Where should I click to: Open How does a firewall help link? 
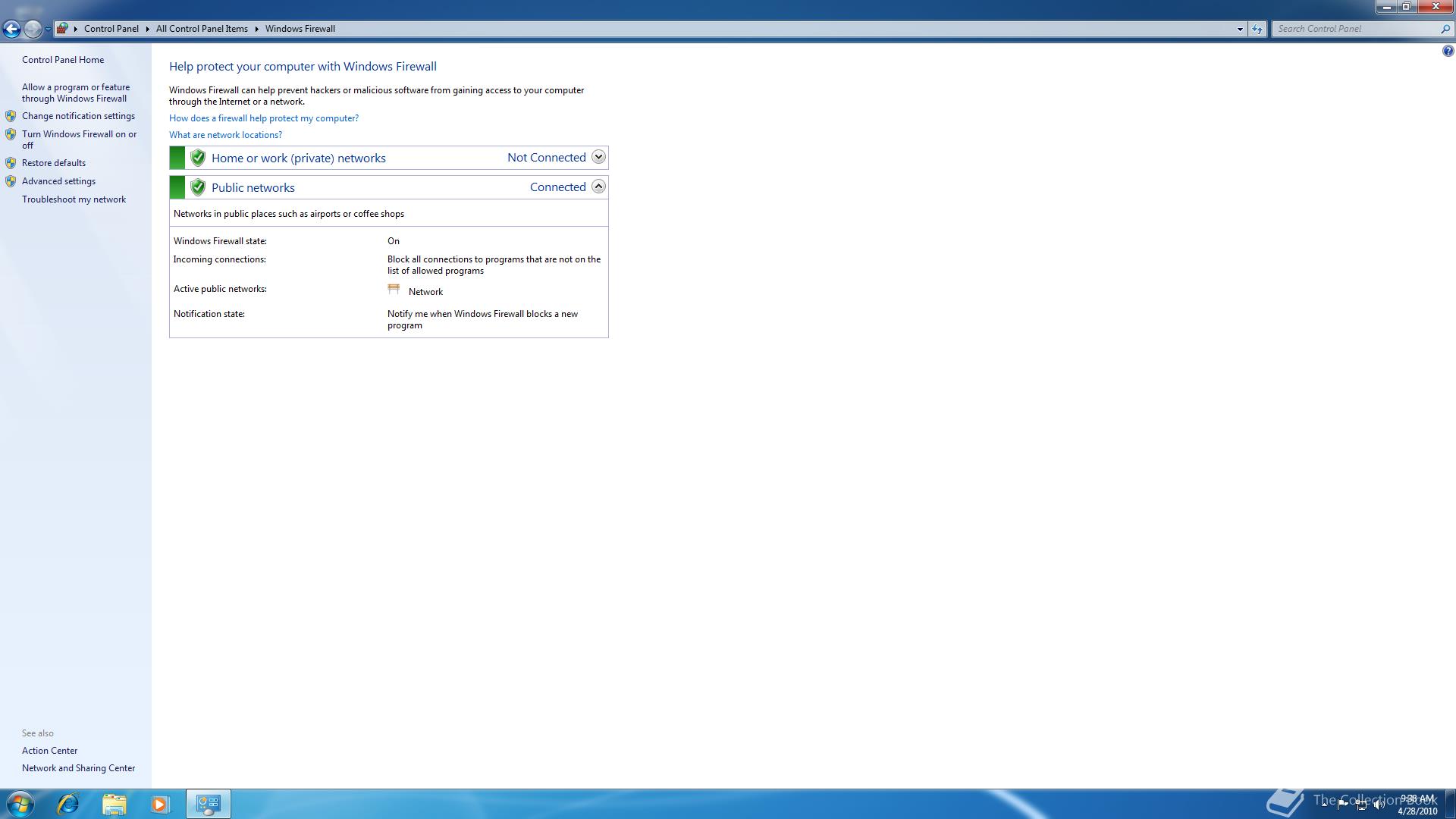(x=264, y=118)
